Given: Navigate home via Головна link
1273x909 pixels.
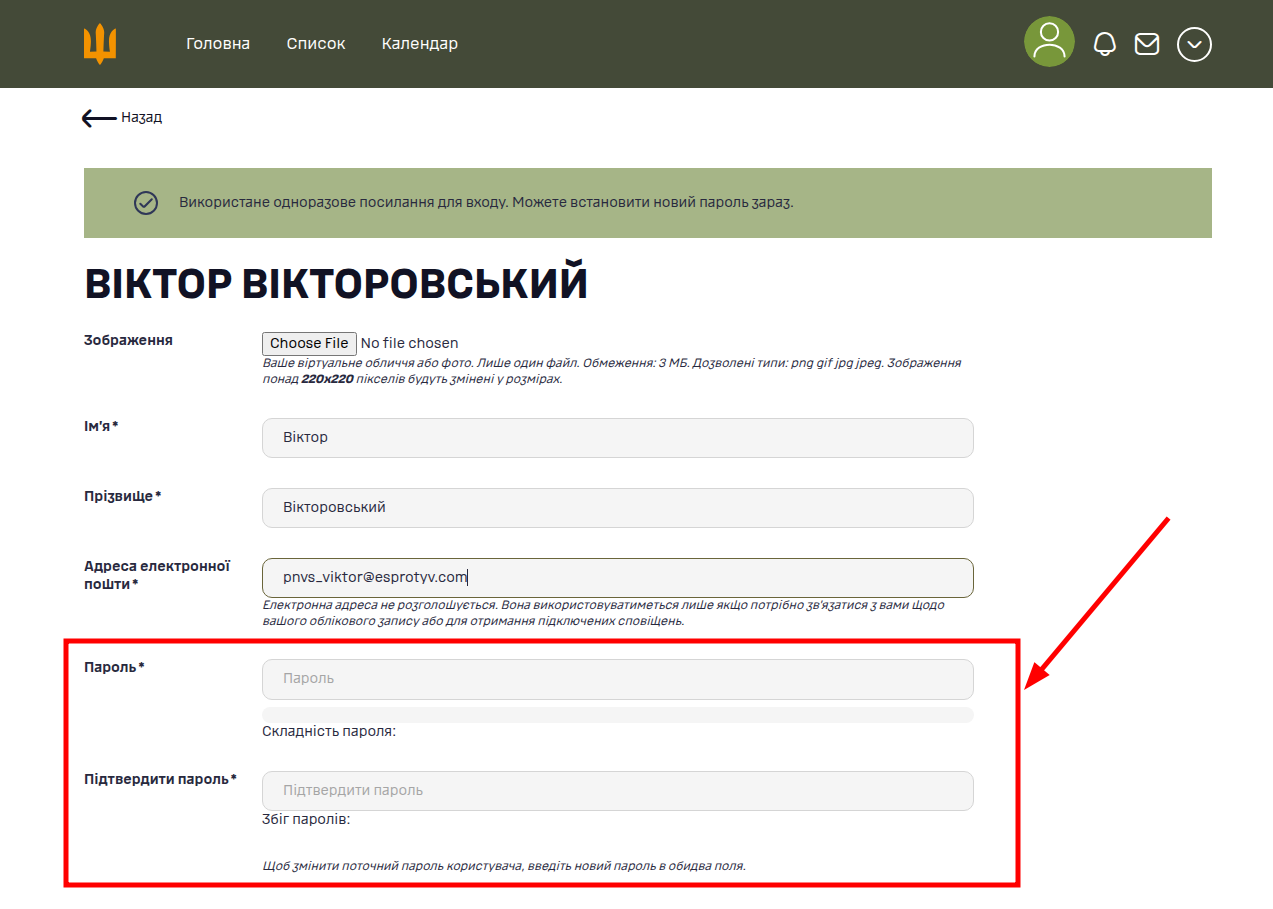Looking at the screenshot, I should (x=218, y=43).
